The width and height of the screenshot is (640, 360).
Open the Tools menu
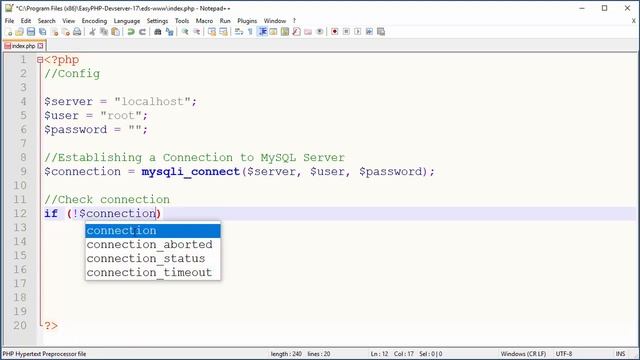point(182,21)
